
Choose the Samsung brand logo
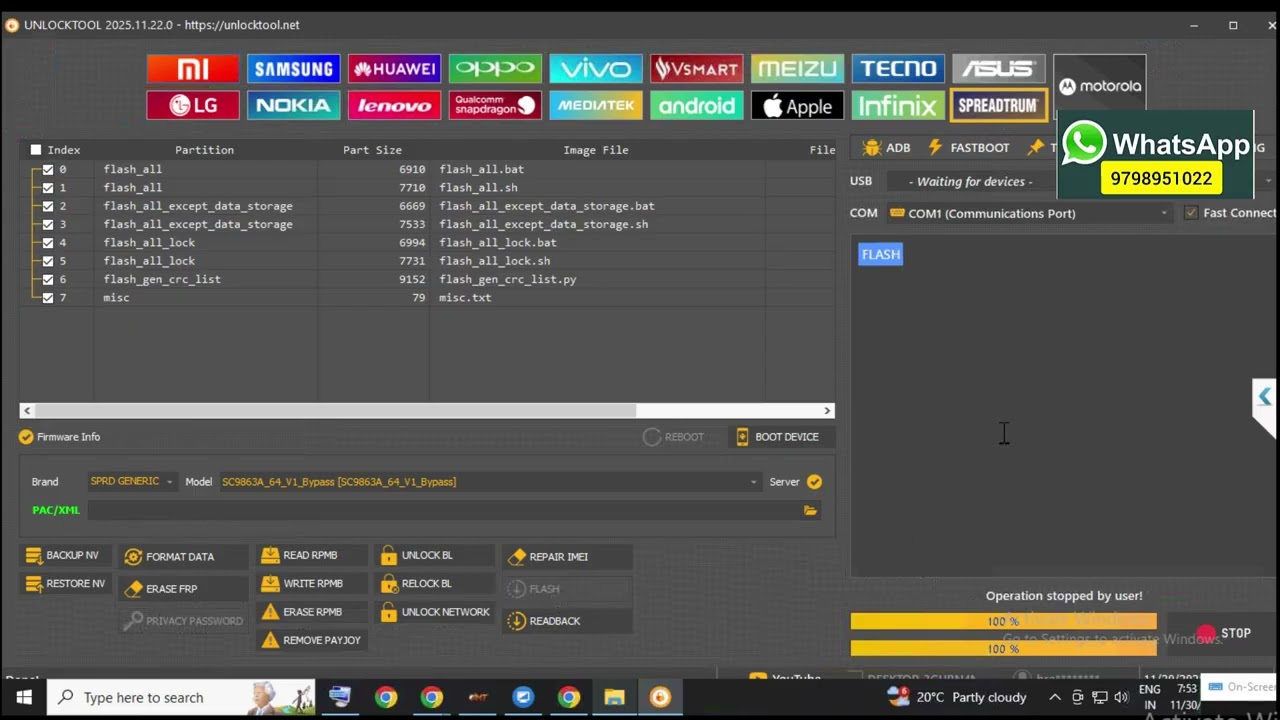coord(294,68)
